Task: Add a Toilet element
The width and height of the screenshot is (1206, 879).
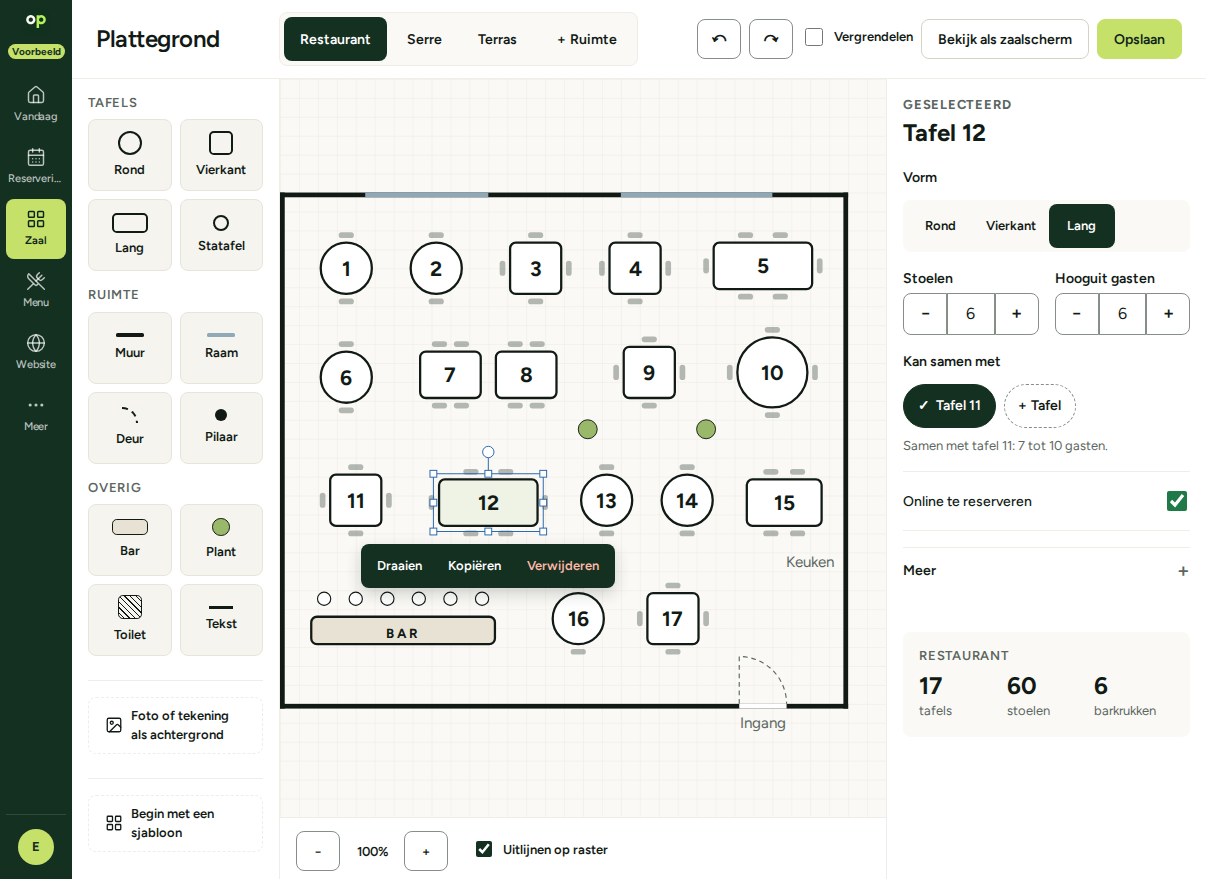Action: click(x=130, y=620)
